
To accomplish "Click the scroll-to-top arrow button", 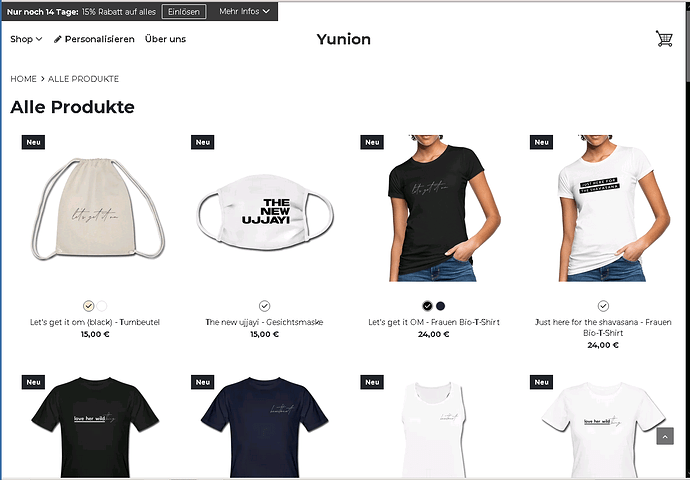I will [x=665, y=436].
